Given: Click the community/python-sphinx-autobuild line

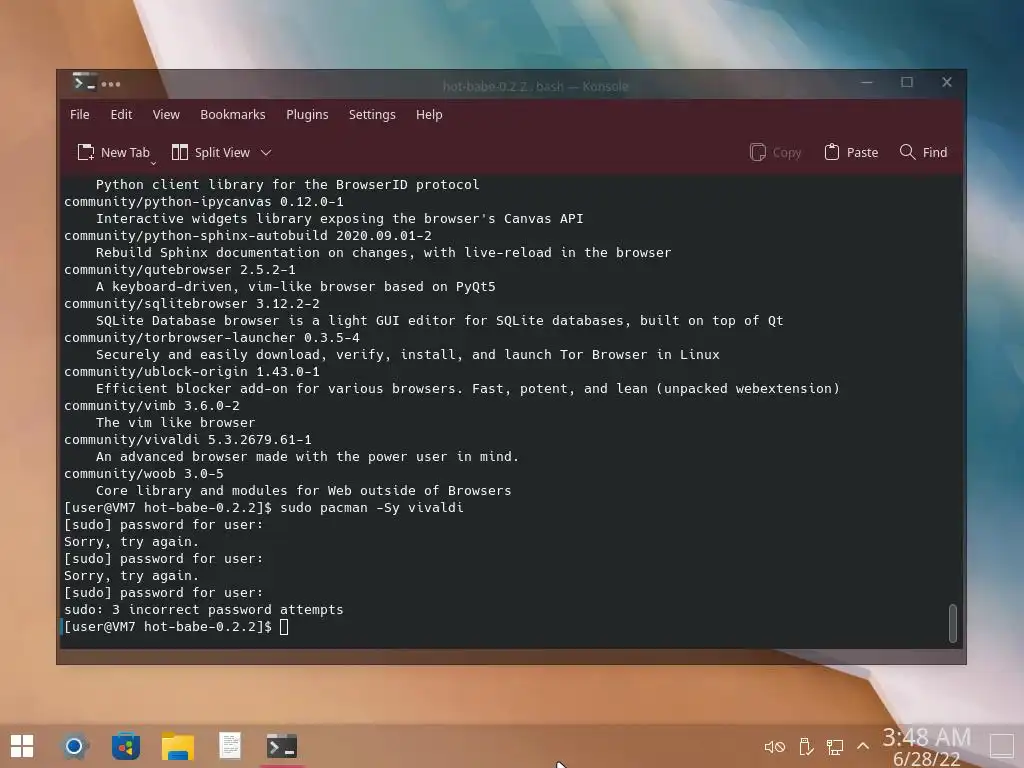Looking at the screenshot, I should click(248, 236).
